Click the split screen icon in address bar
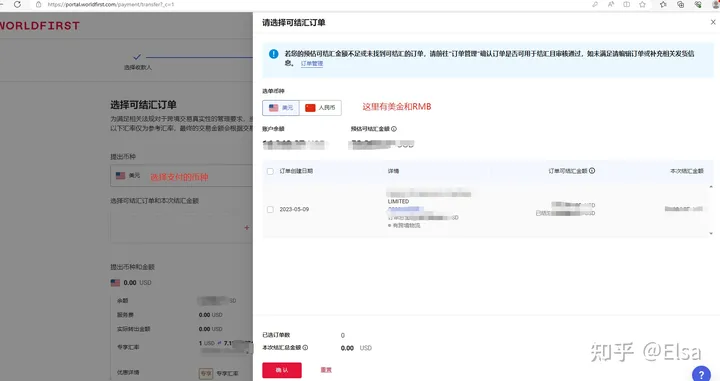Viewport: 720px width, 381px height. 626,4
